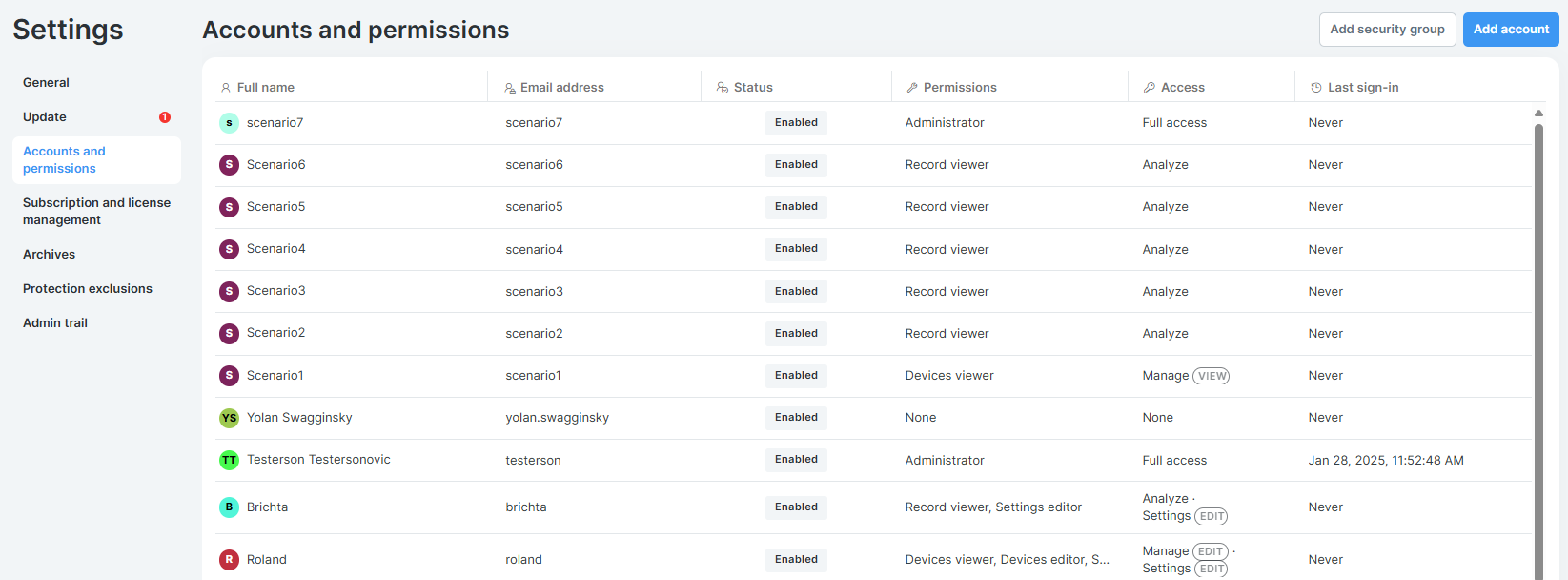Click Add security group button
The image size is (1568, 580).
1387,30
